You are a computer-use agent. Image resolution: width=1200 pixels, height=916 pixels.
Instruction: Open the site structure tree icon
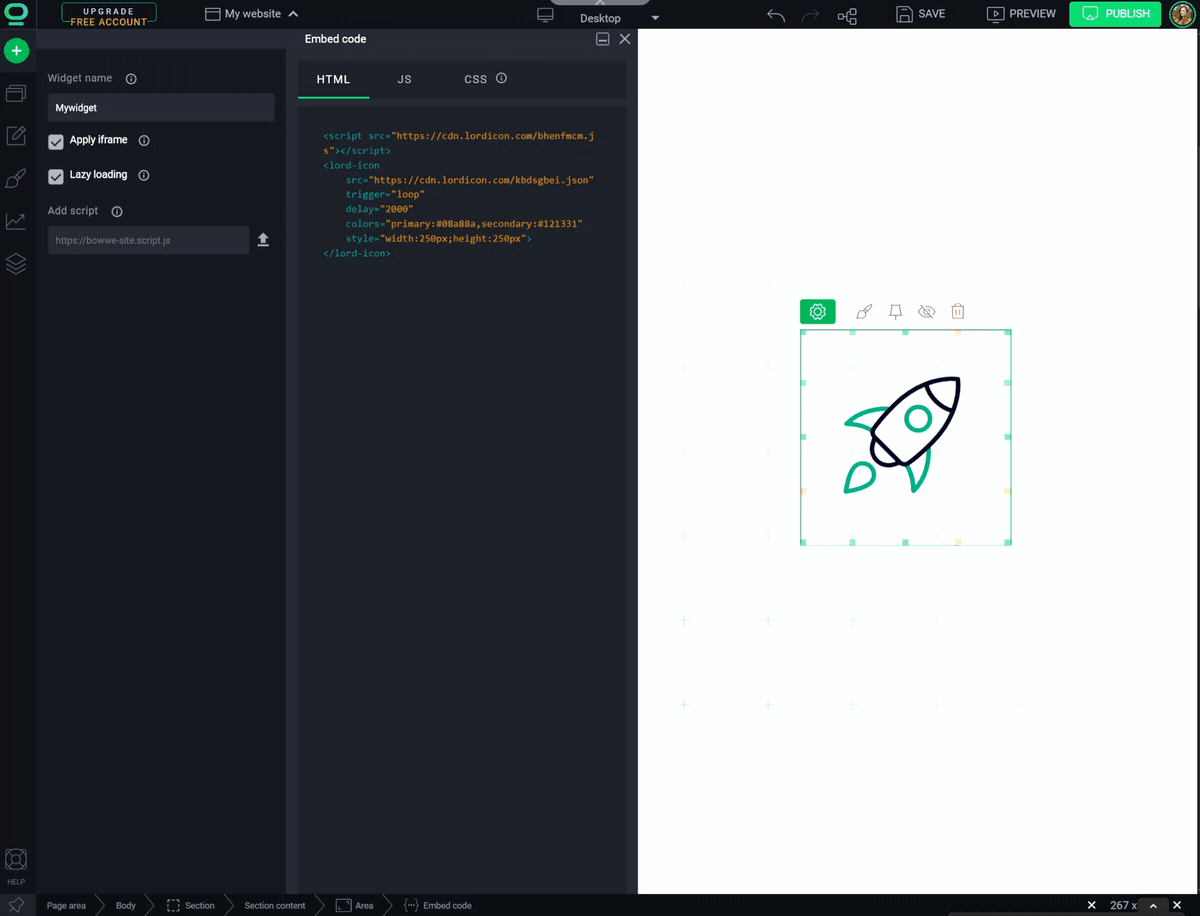[847, 15]
